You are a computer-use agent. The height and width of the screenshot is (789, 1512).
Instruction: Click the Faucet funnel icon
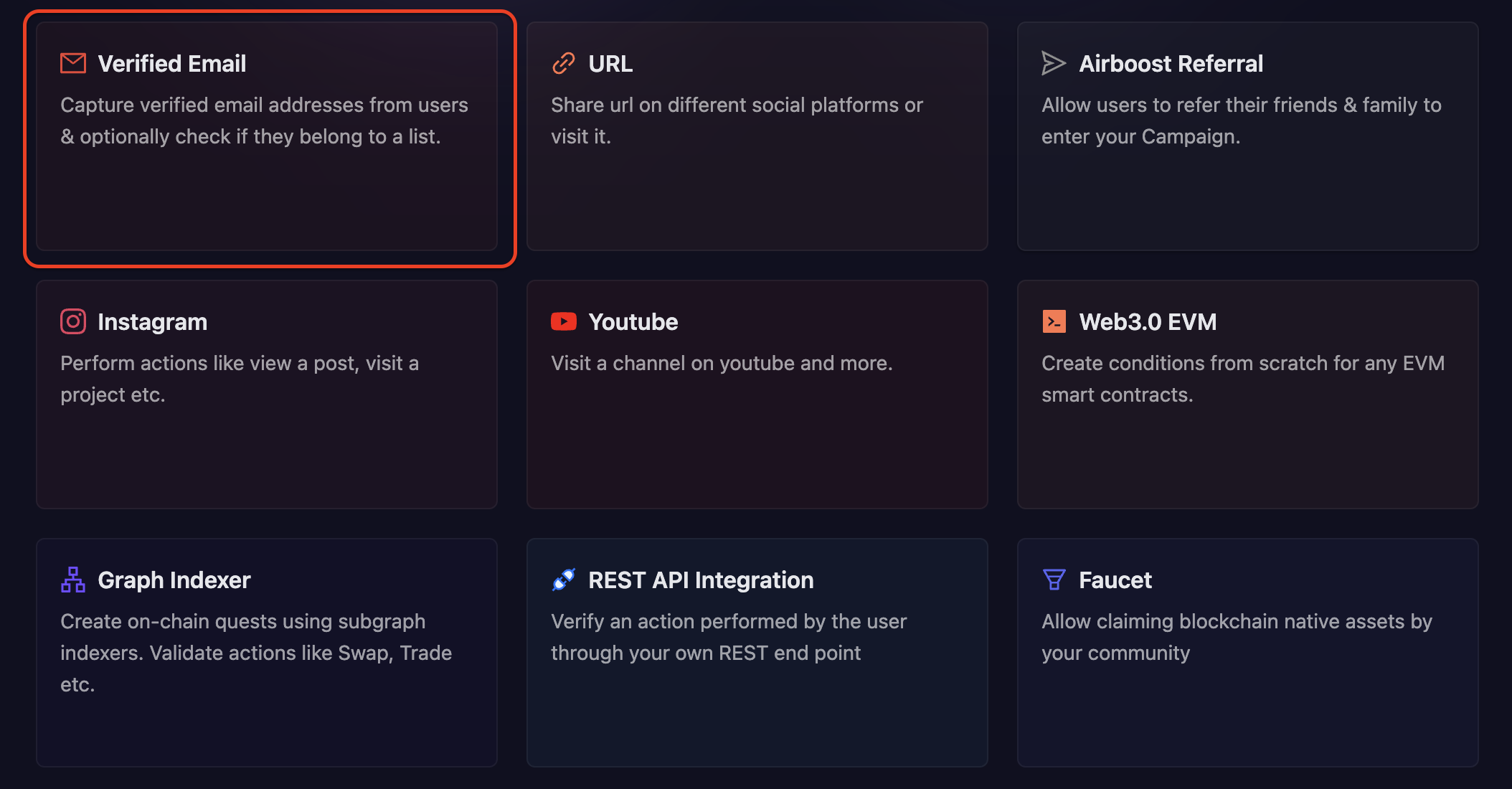[1054, 580]
